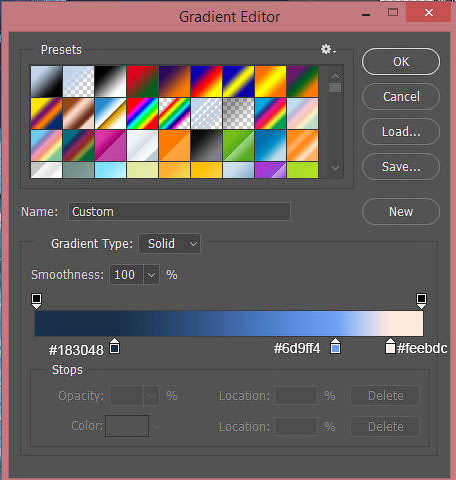Click the gradient preview bar
The height and width of the screenshot is (480, 456).
coord(229,323)
